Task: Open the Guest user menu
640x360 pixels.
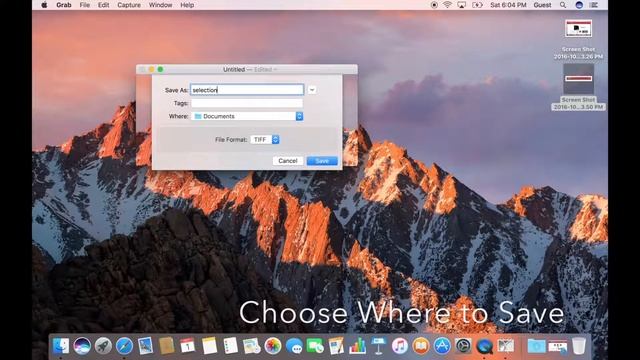Action: (x=542, y=5)
